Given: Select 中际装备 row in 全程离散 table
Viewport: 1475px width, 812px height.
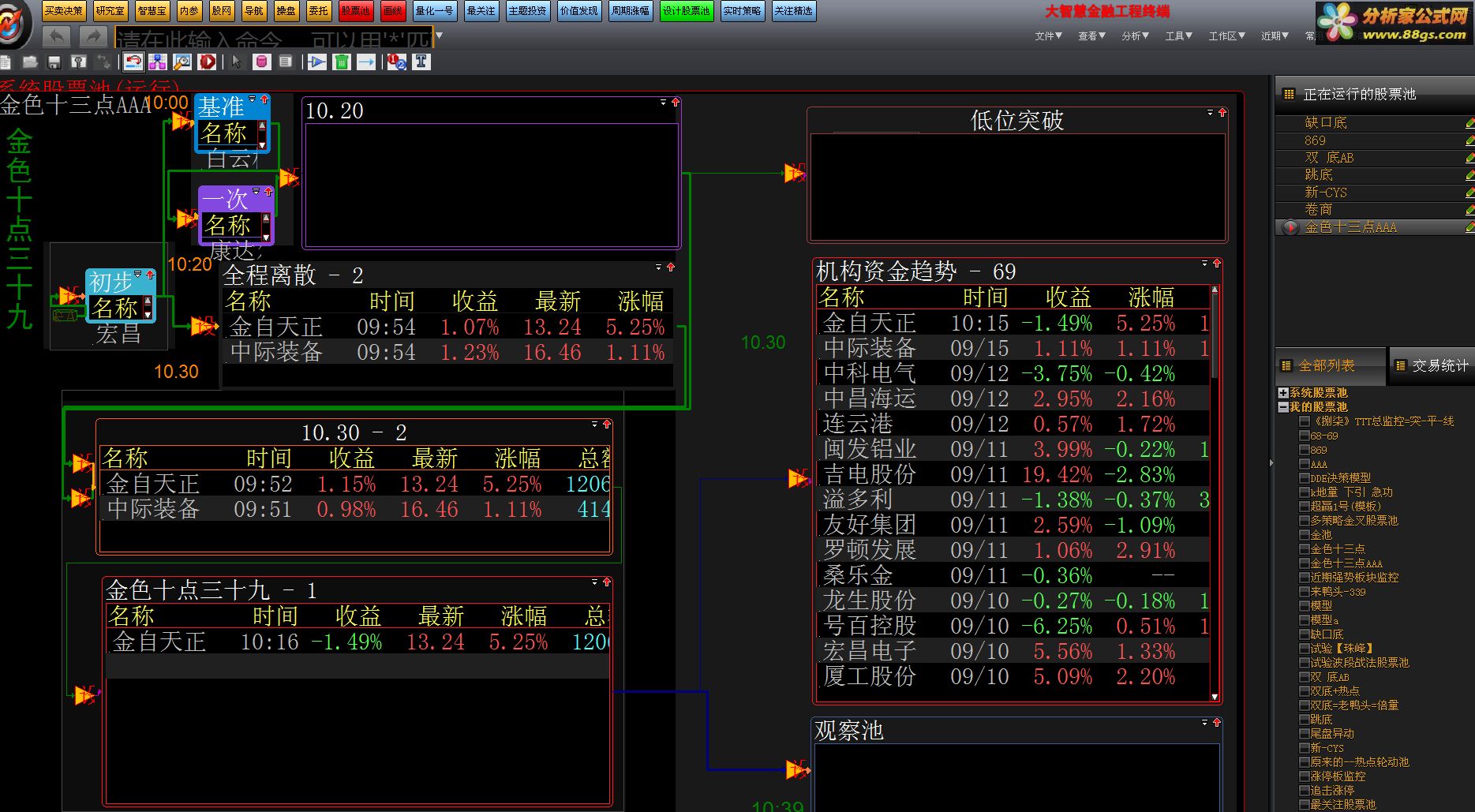Looking at the screenshot, I should [x=448, y=352].
